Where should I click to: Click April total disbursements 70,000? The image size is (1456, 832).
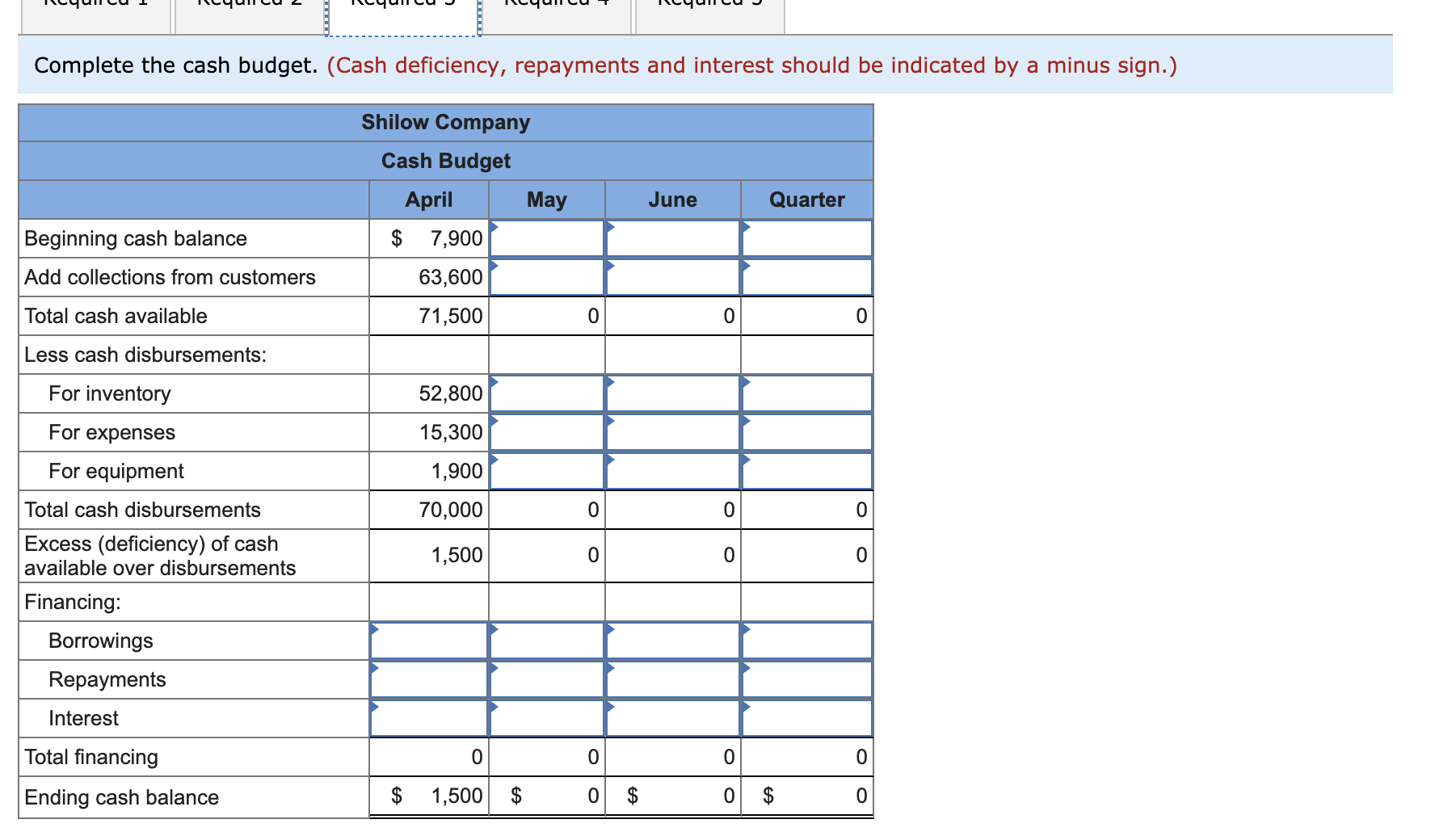pyautogui.click(x=451, y=510)
